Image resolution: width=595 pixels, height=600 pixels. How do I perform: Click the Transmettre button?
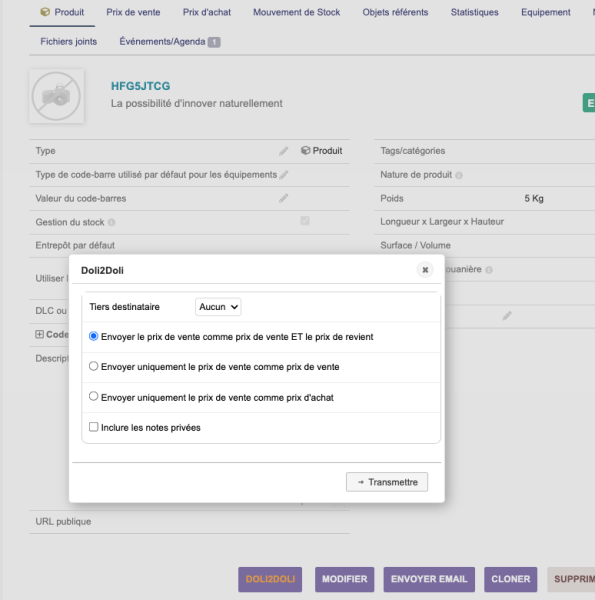[x=387, y=482]
